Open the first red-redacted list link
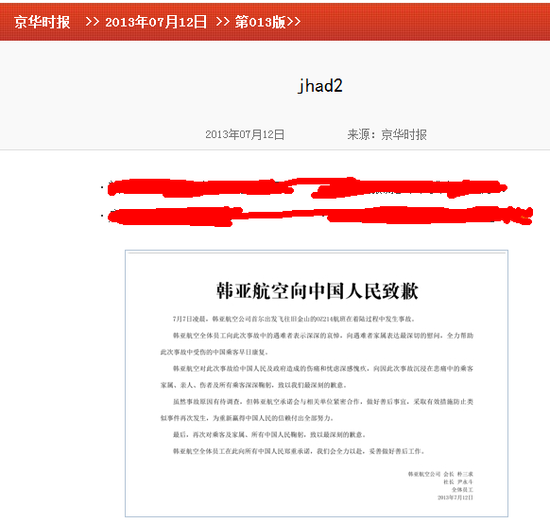The width and height of the screenshot is (550, 523). pyautogui.click(x=307, y=188)
